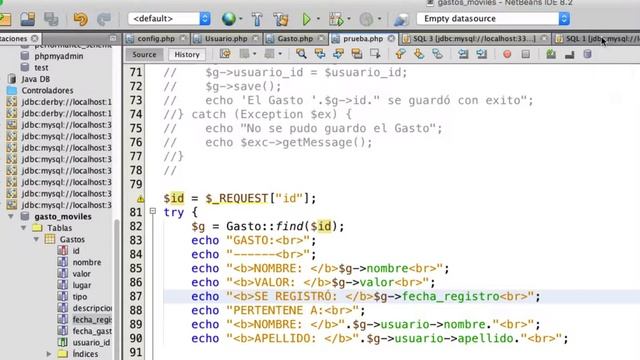This screenshot has height=360, width=640.
Task: Select the nombre column in Gastos
Action: (87, 262)
